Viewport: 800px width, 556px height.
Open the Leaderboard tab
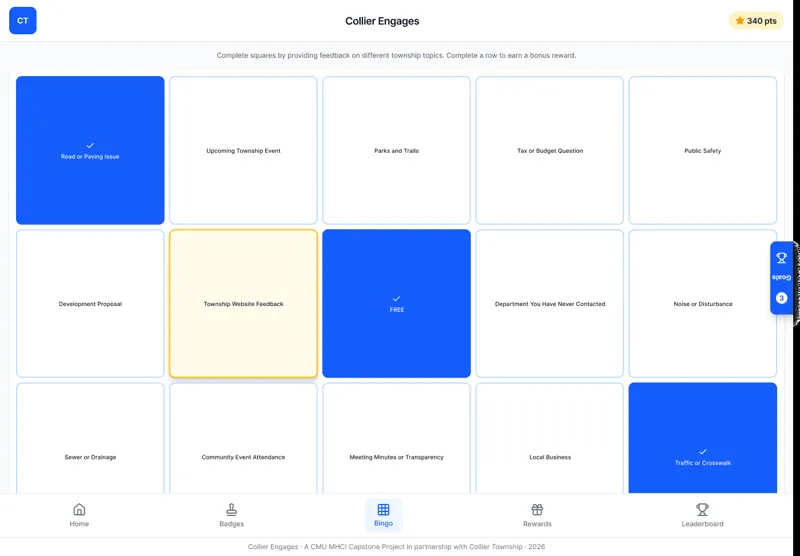[x=703, y=515]
